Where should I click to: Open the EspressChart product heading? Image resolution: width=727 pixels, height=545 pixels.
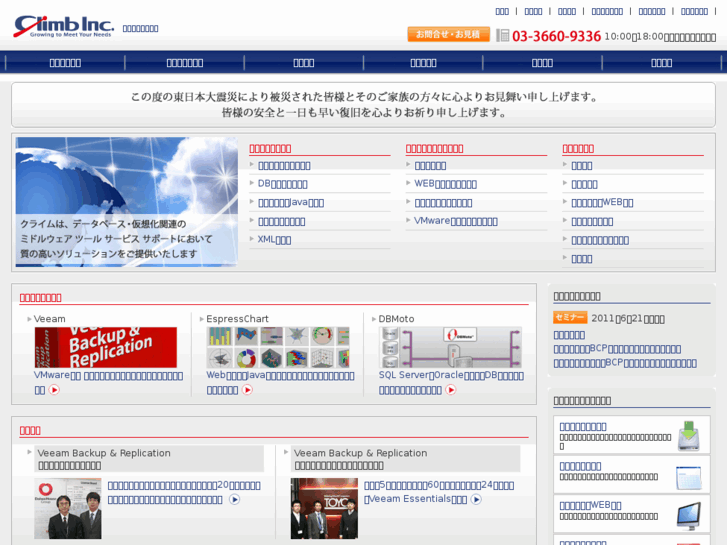(x=237, y=319)
